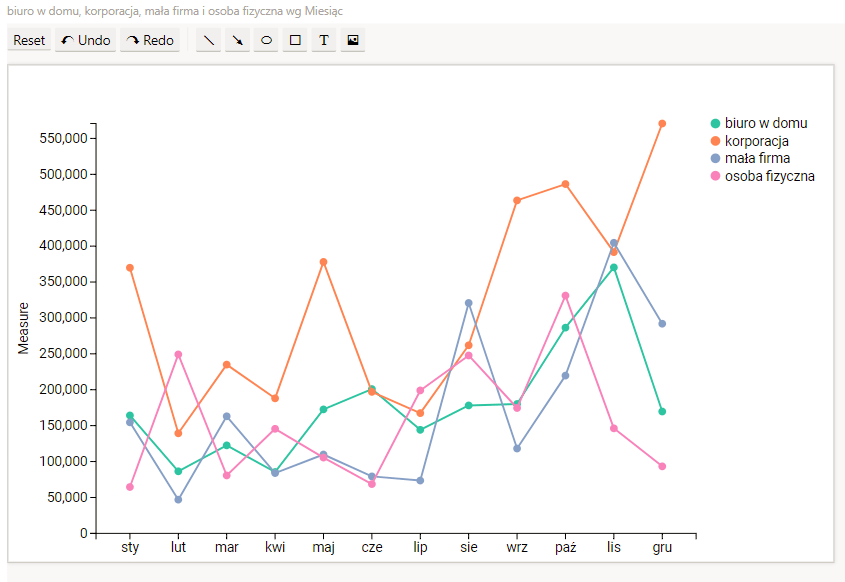Click osoba fizyczna point at lut

(x=178, y=354)
